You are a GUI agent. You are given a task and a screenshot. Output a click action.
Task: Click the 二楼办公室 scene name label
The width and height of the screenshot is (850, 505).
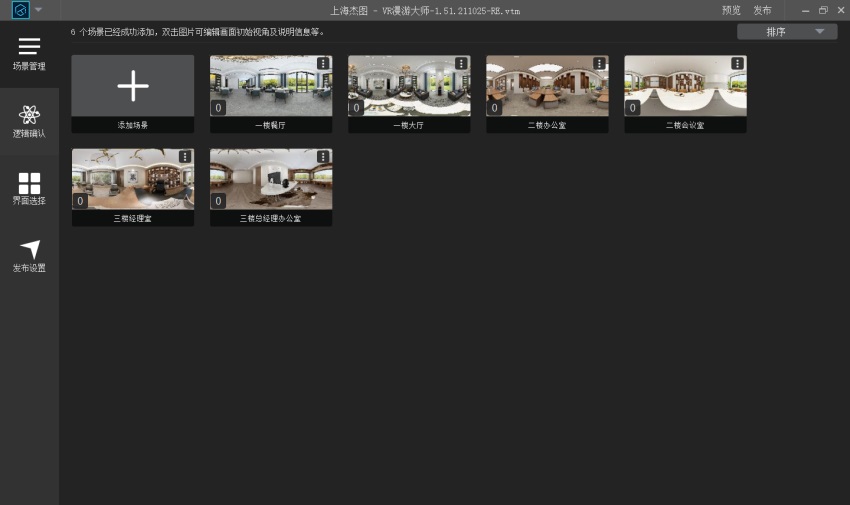547,125
